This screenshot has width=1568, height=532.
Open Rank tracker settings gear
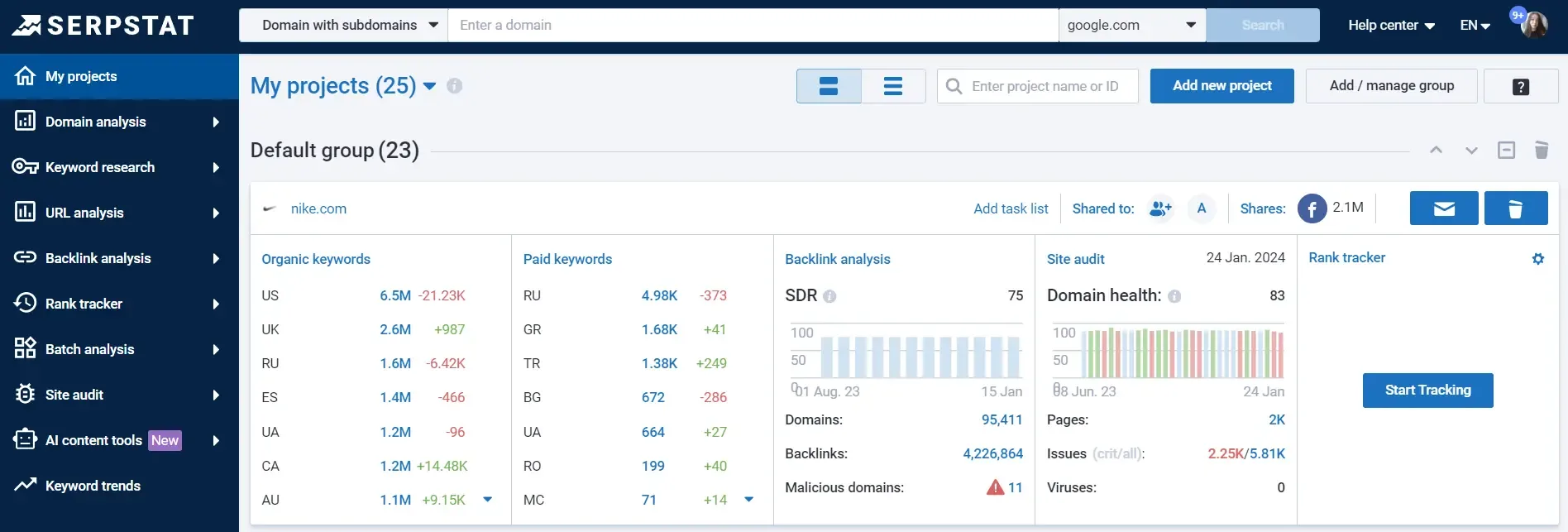click(1538, 259)
